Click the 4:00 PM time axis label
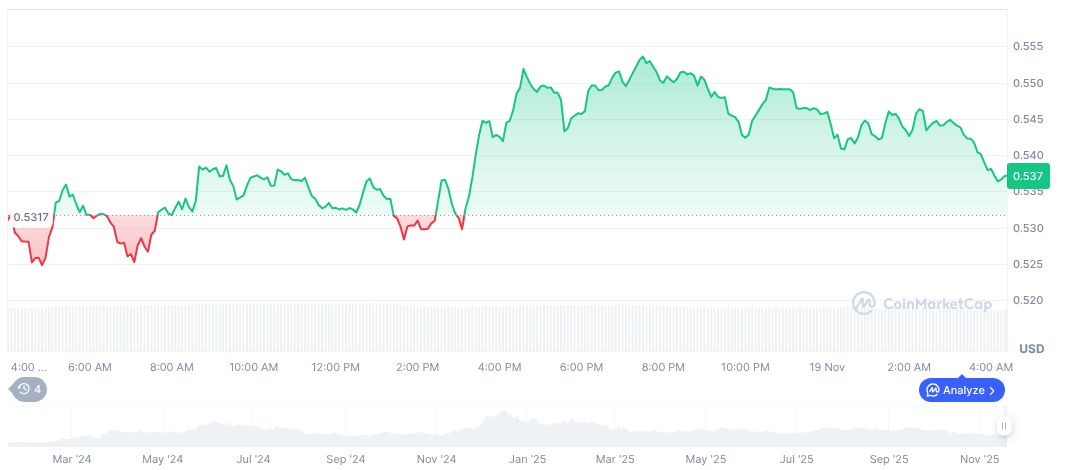The image size is (1072, 470). coord(500,367)
